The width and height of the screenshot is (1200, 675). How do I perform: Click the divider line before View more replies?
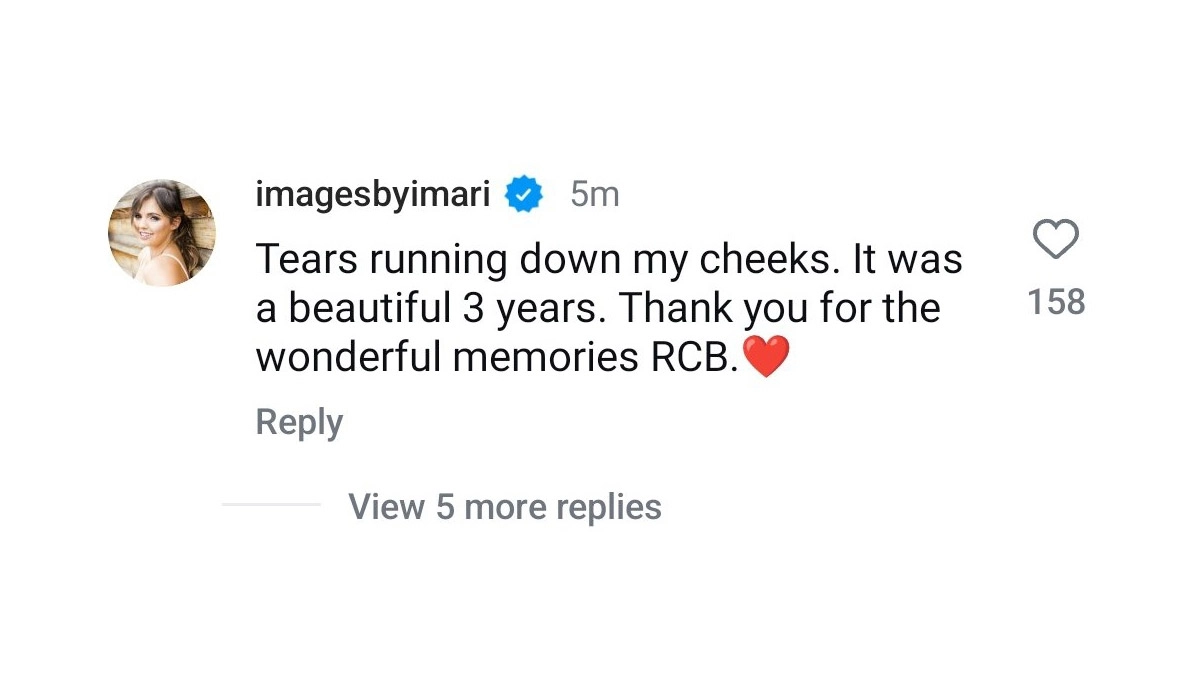pyautogui.click(x=270, y=505)
